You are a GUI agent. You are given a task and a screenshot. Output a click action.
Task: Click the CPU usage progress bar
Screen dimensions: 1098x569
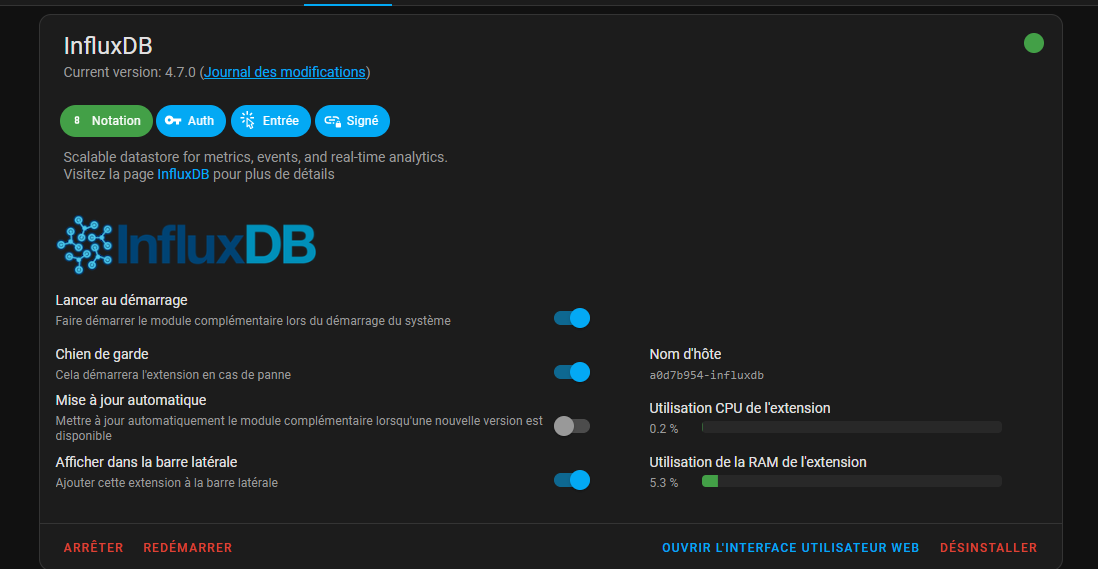(852, 427)
